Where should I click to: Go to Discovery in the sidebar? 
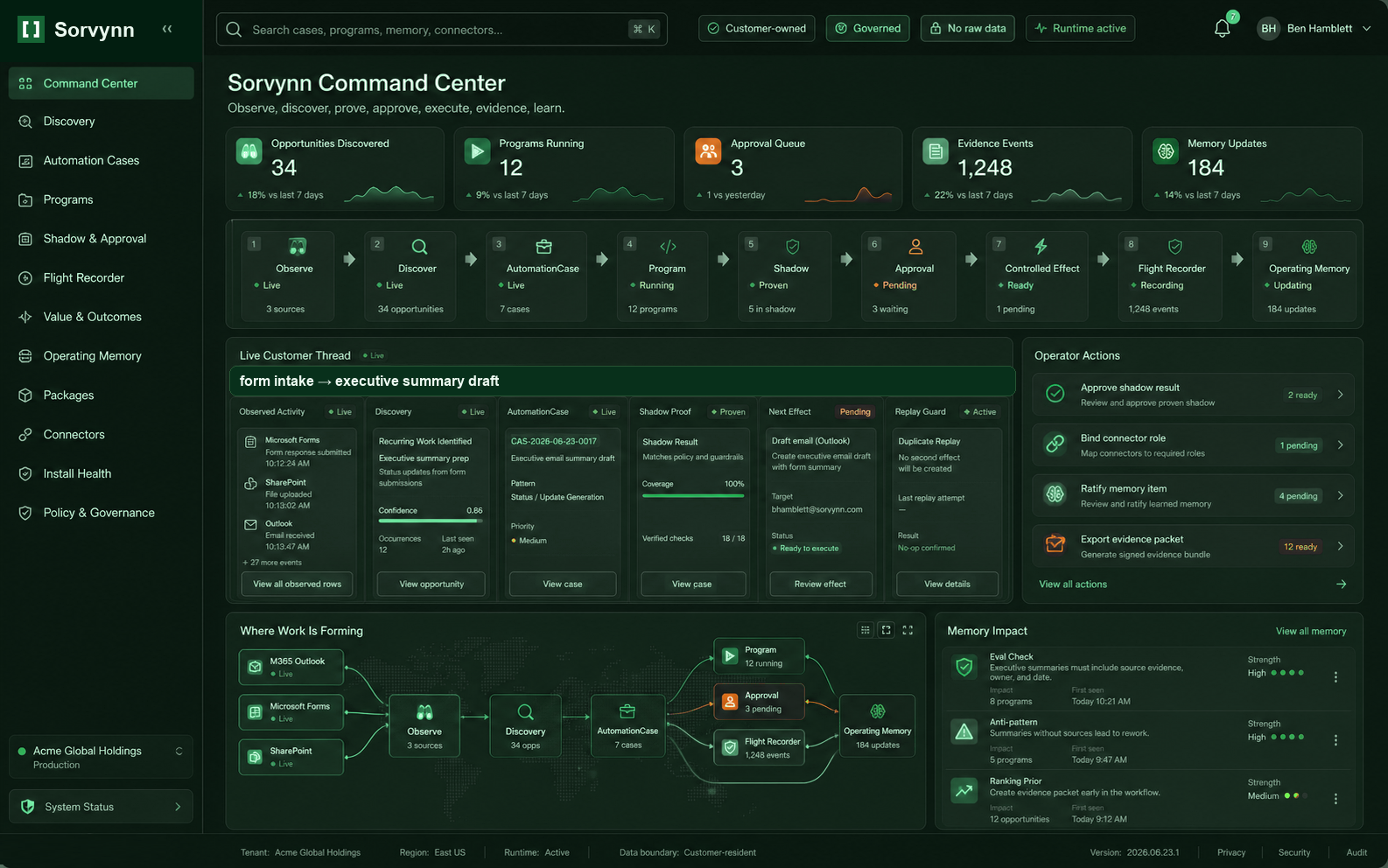[x=102, y=122]
